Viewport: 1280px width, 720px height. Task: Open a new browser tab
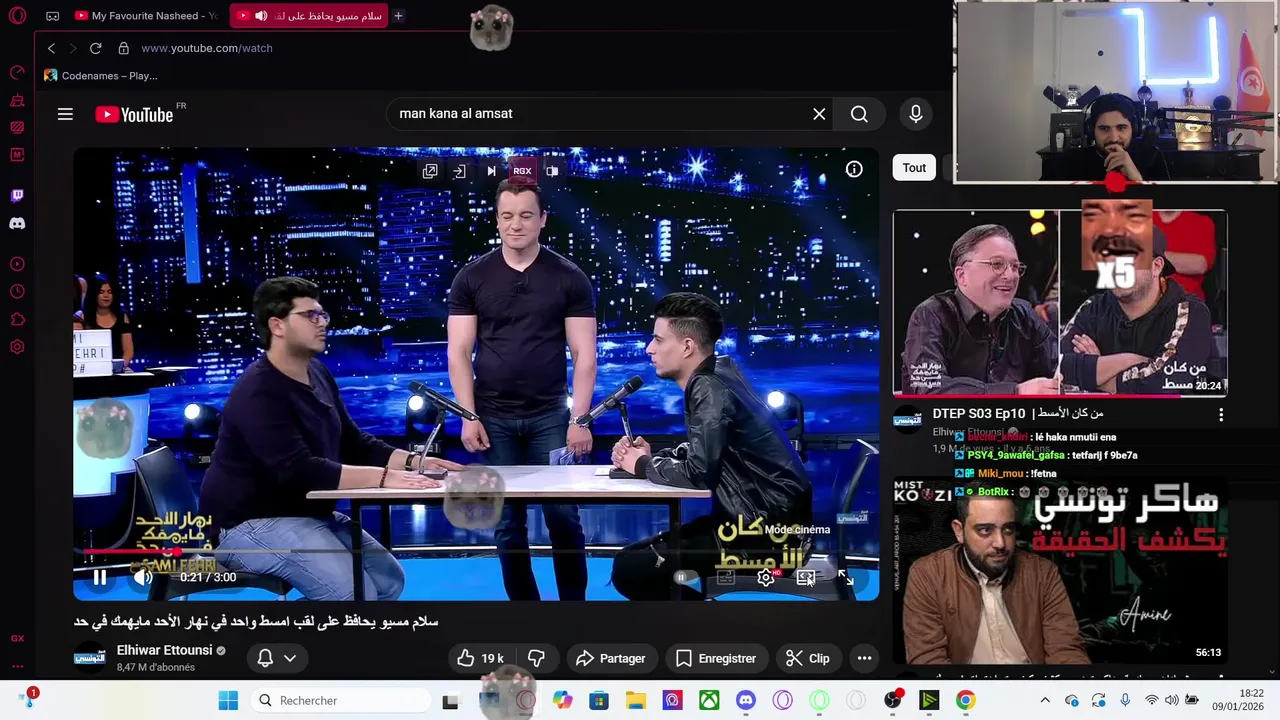click(398, 16)
